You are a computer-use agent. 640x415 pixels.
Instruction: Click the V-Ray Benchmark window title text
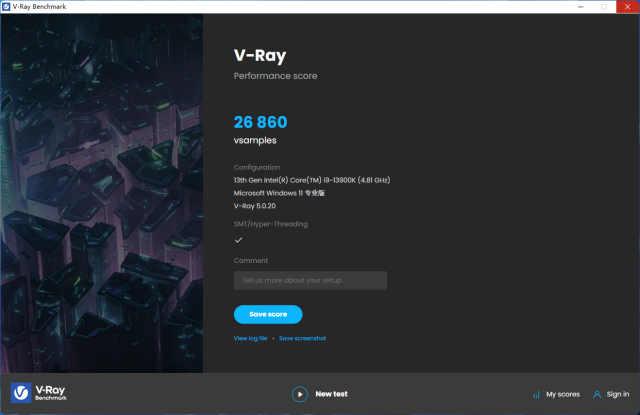tap(40, 7)
